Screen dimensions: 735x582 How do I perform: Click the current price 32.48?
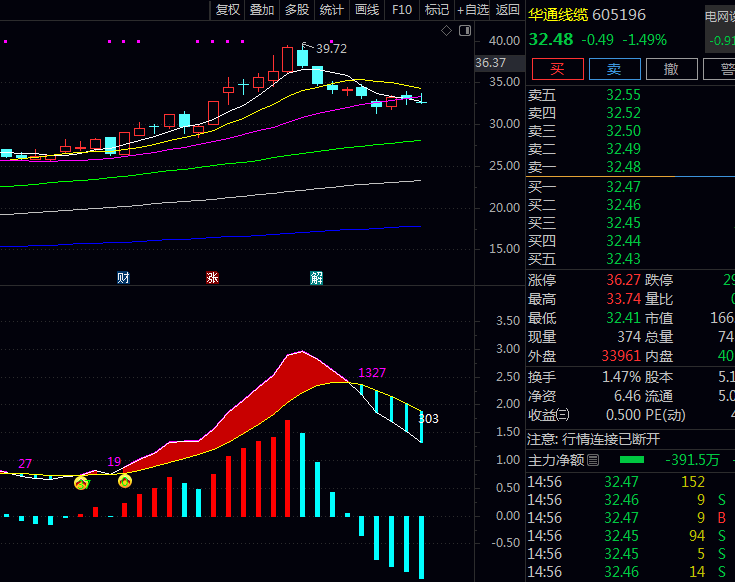click(x=551, y=40)
